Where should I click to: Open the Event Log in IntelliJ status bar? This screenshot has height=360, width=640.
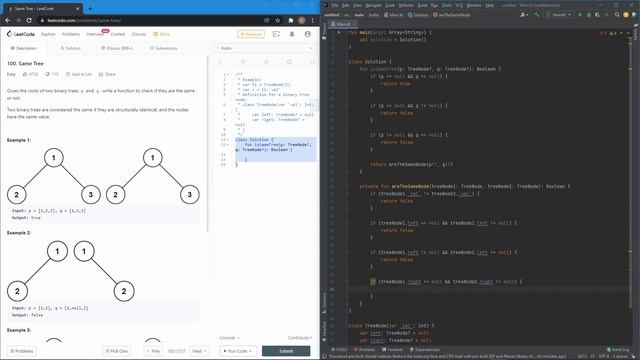click(618, 349)
